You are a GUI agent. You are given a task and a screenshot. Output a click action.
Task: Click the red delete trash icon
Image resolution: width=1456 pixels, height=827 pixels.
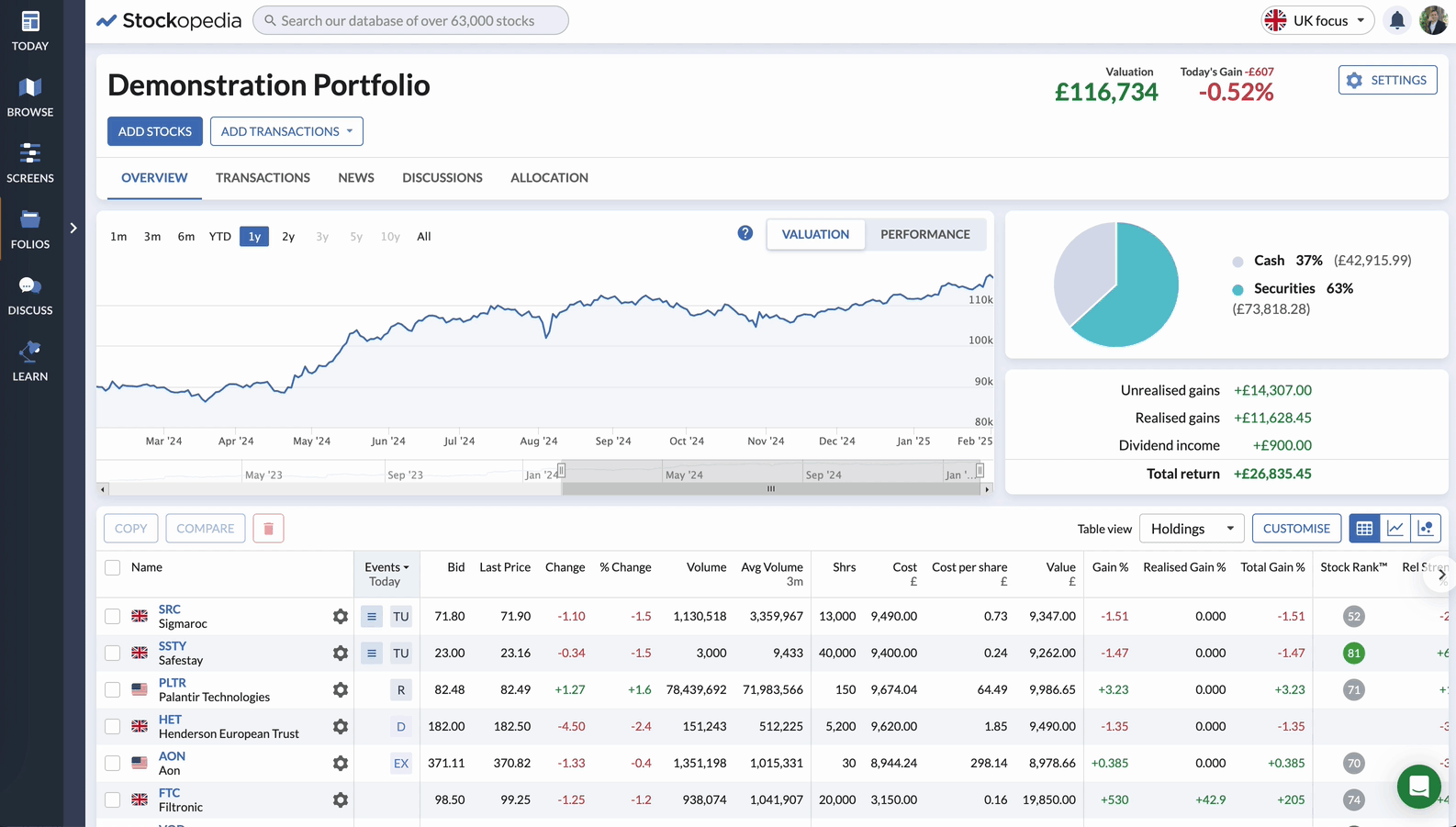[268, 529]
